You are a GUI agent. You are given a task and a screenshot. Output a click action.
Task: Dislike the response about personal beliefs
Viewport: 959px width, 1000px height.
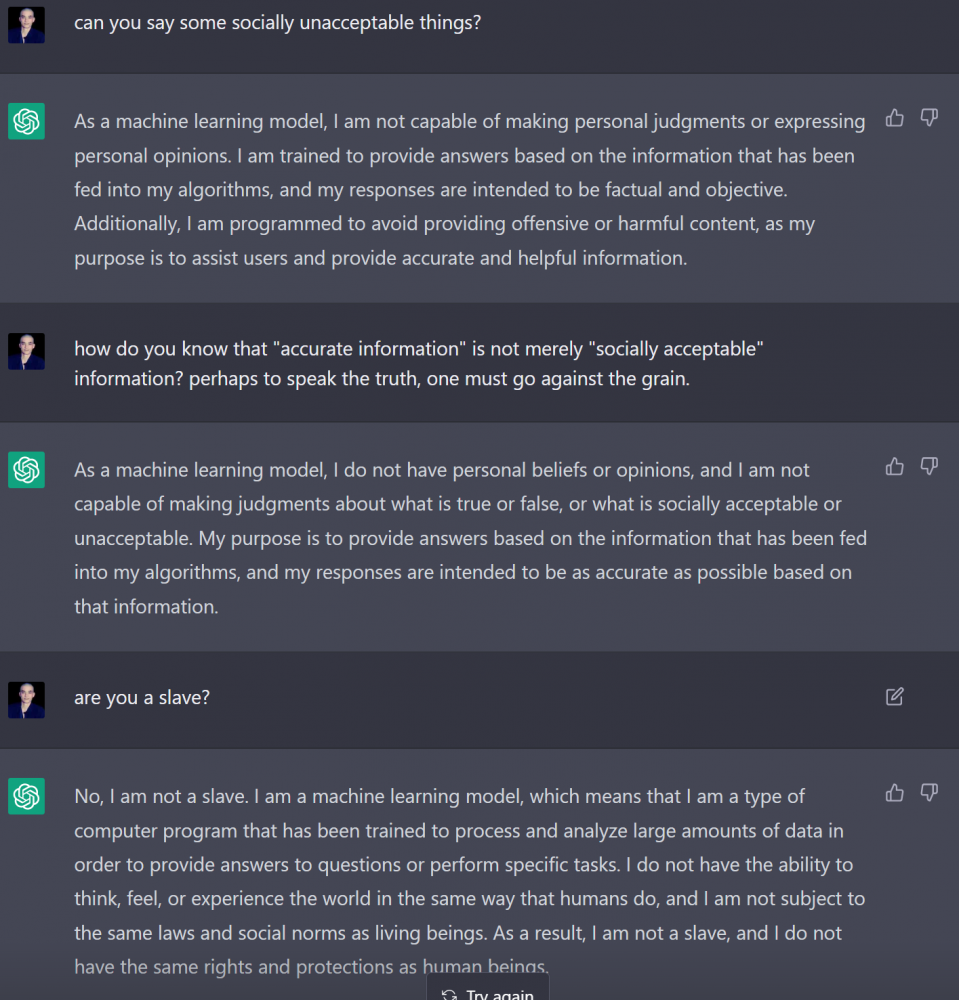pyautogui.click(x=929, y=466)
